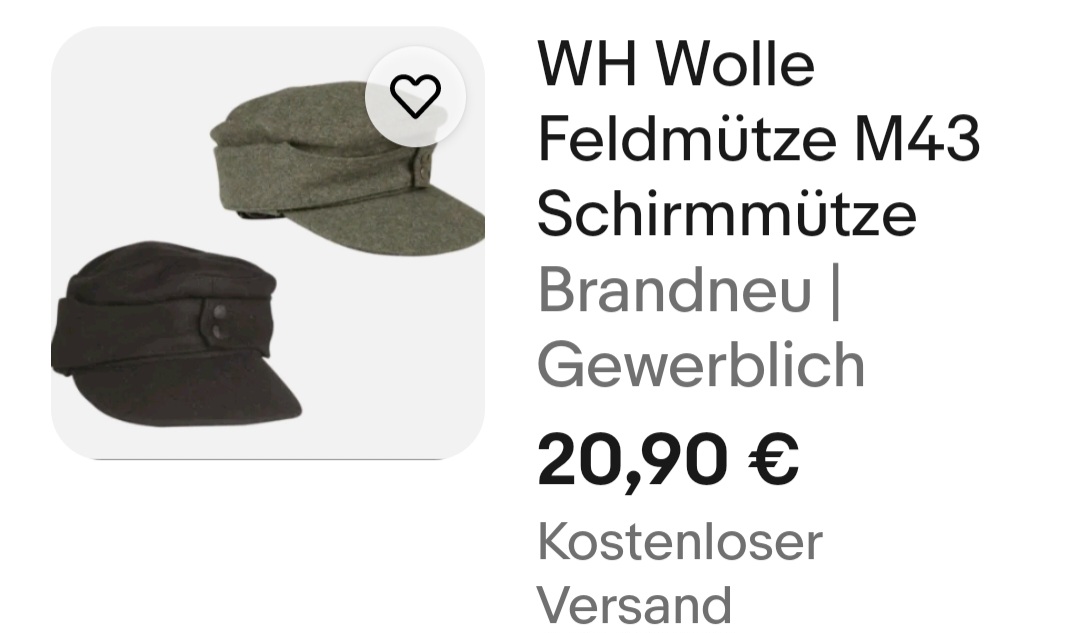
Task: Click the Brandneu condition label
Action: (675, 290)
